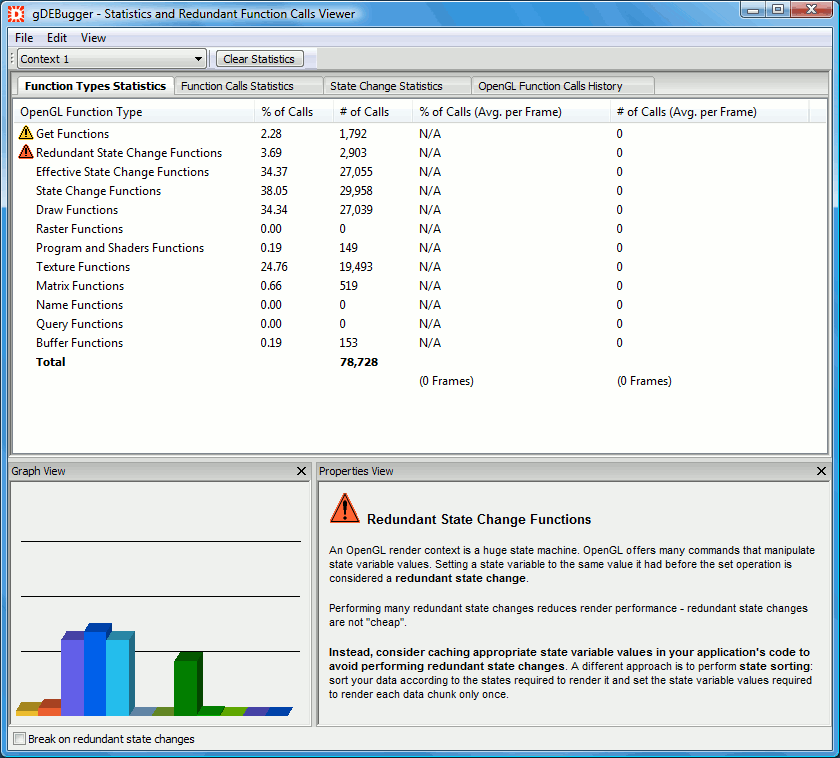Close the Properties View panel
The height and width of the screenshot is (758, 840).
pos(821,471)
